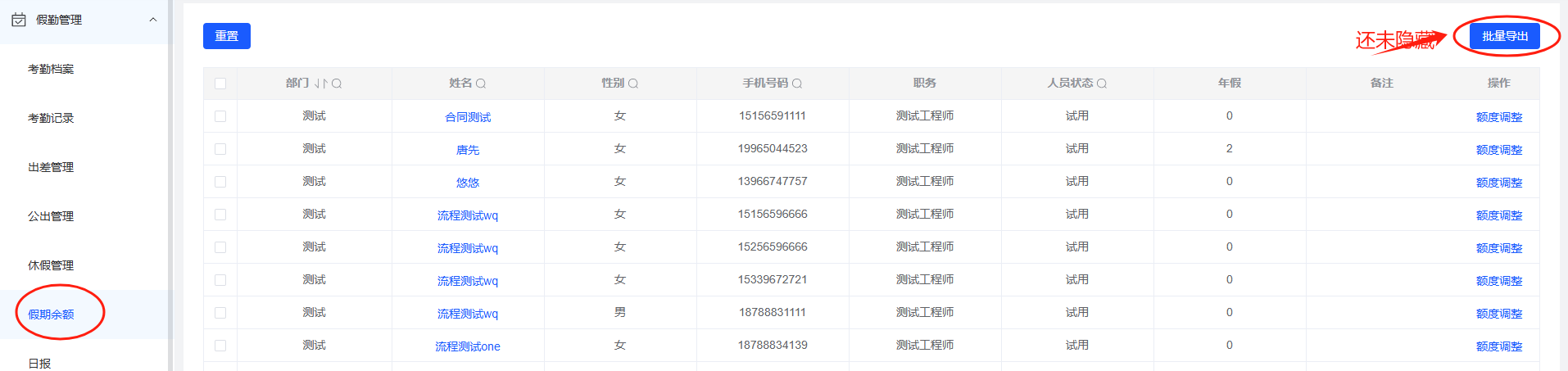1568x371 pixels.
Task: Click 额度调整 in the 15256596666 row
Action: (x=1499, y=248)
